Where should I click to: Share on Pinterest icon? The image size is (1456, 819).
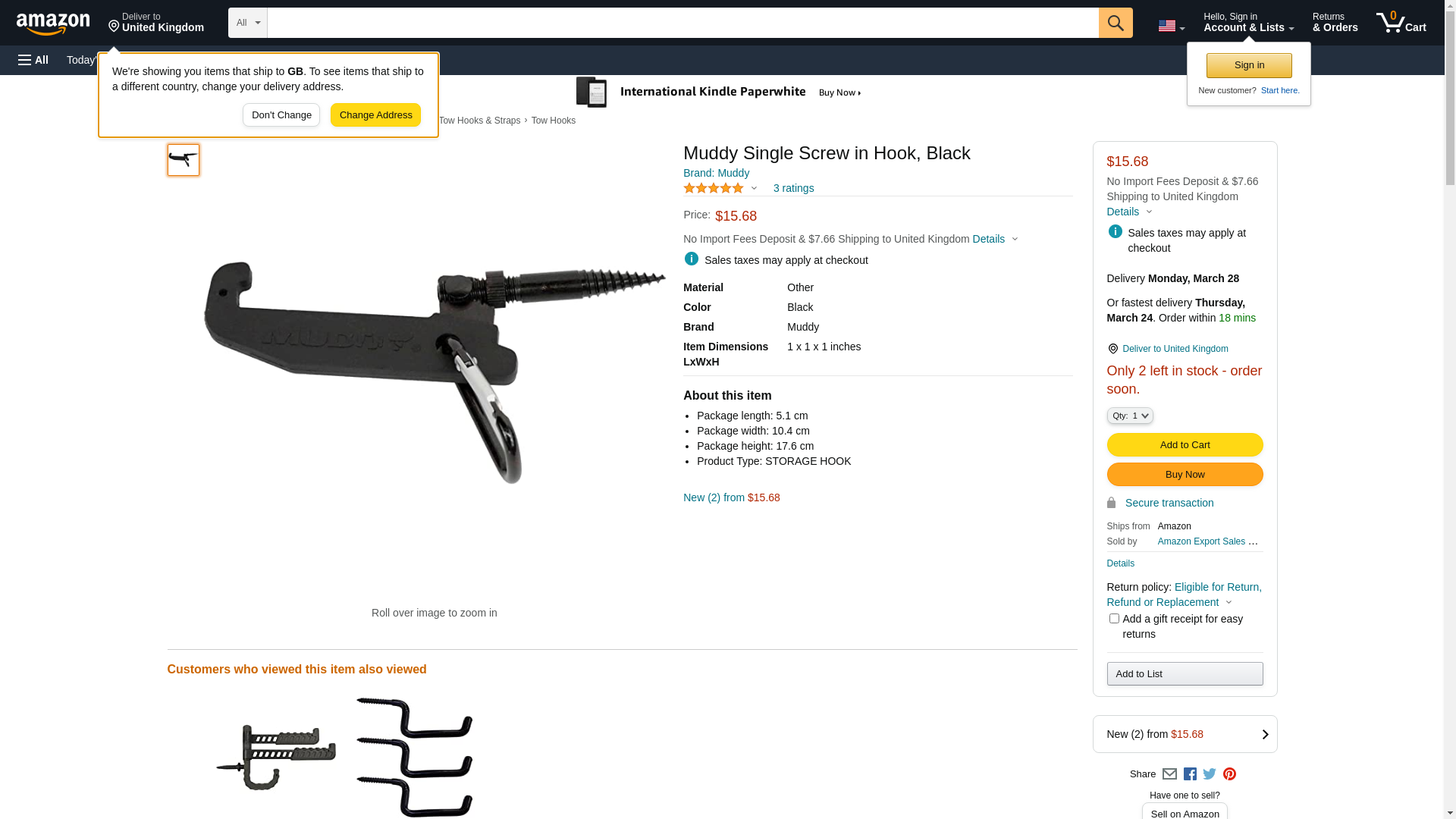click(1229, 774)
